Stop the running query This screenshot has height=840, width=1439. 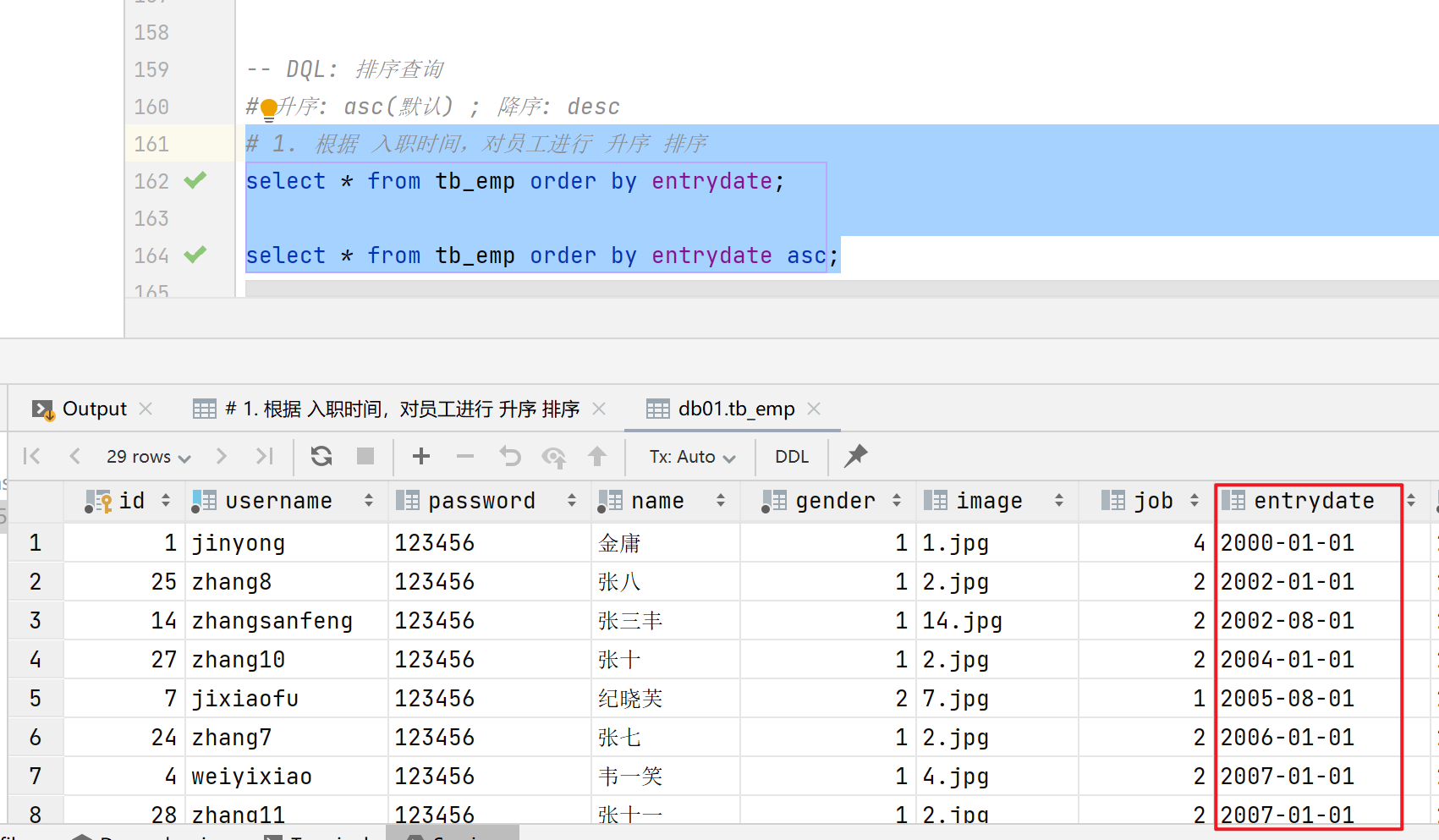(365, 457)
